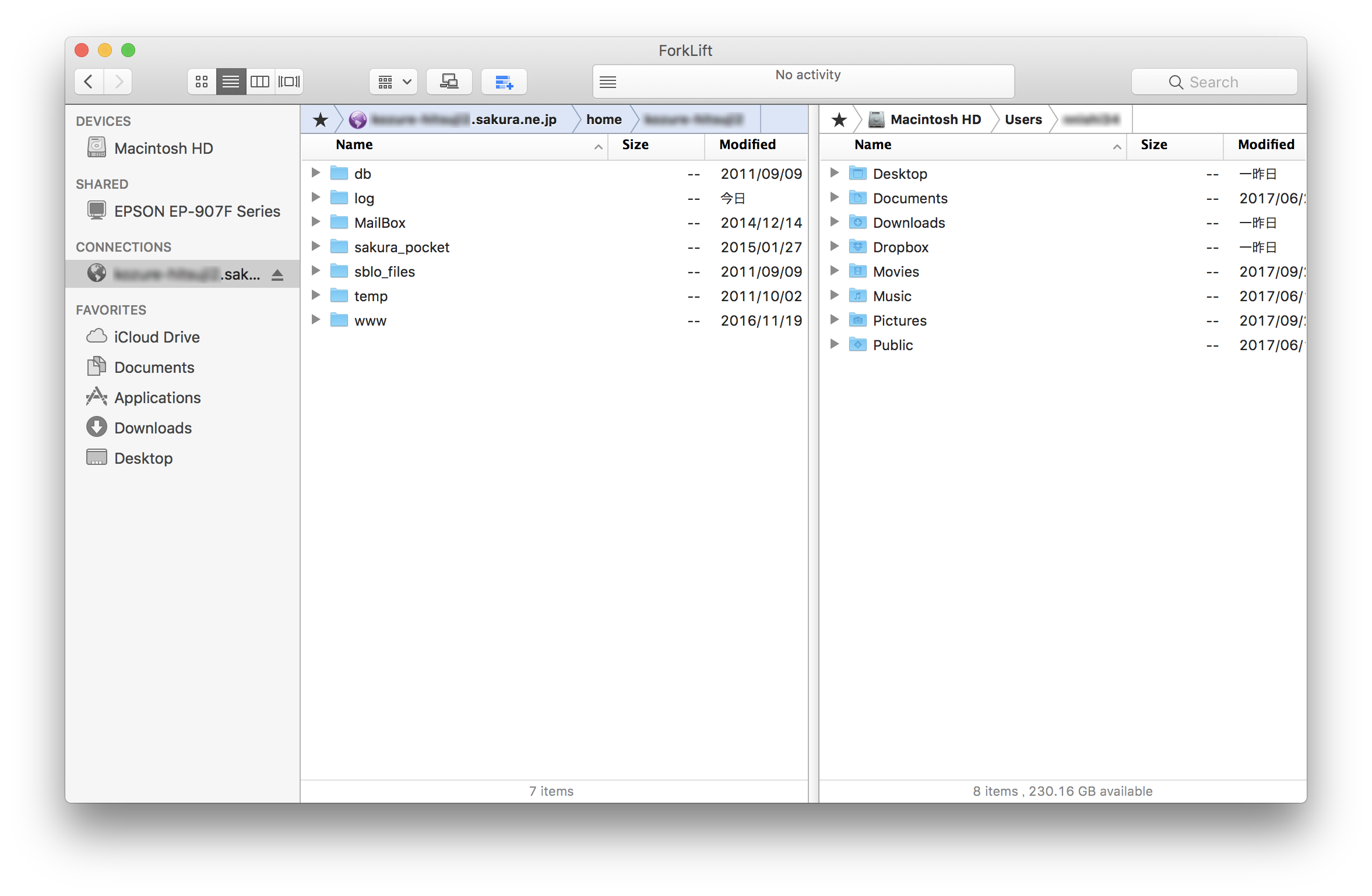Screen dimensions: 1372x896
Task: Click left pane favorites star
Action: coord(321,120)
